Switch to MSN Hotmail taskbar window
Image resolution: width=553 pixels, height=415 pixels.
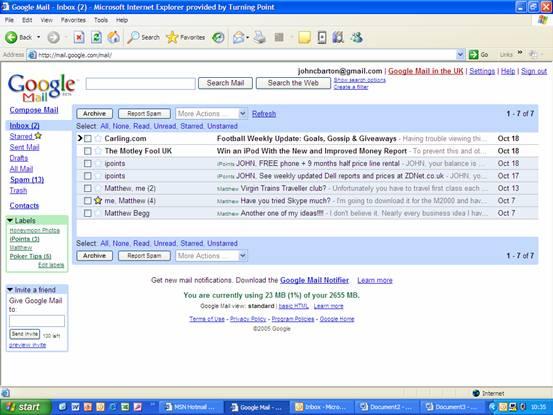coord(191,407)
